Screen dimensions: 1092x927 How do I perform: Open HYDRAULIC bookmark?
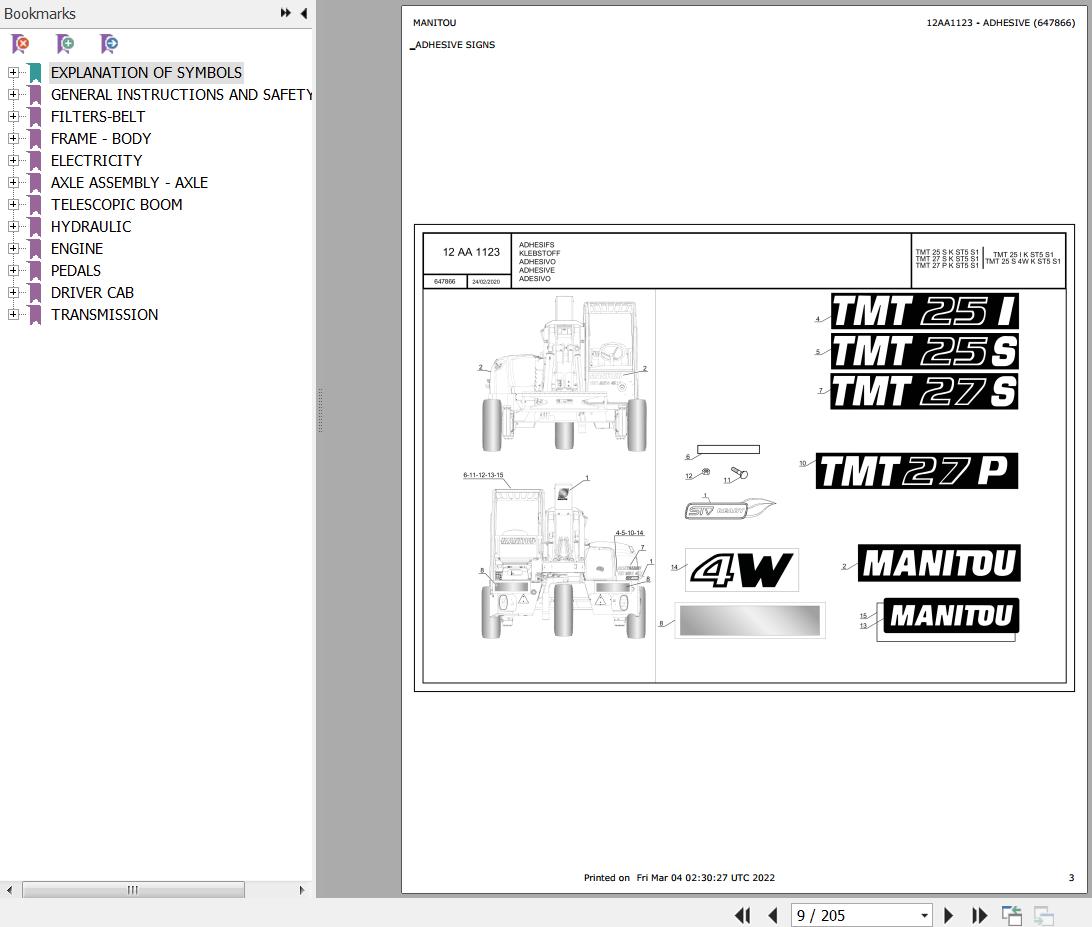[91, 226]
